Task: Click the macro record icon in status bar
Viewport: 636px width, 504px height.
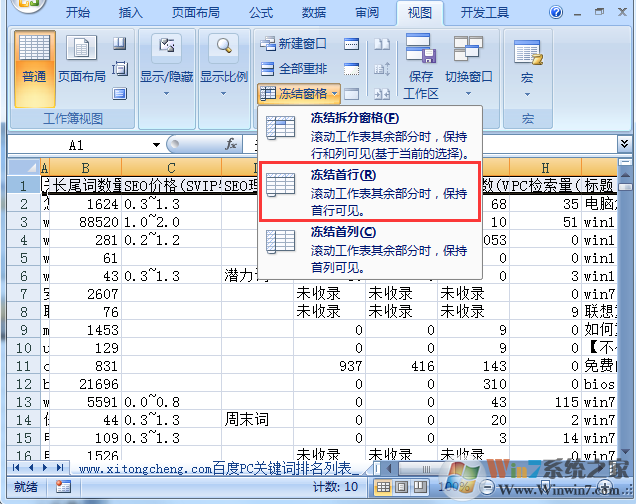Action: 63,487
